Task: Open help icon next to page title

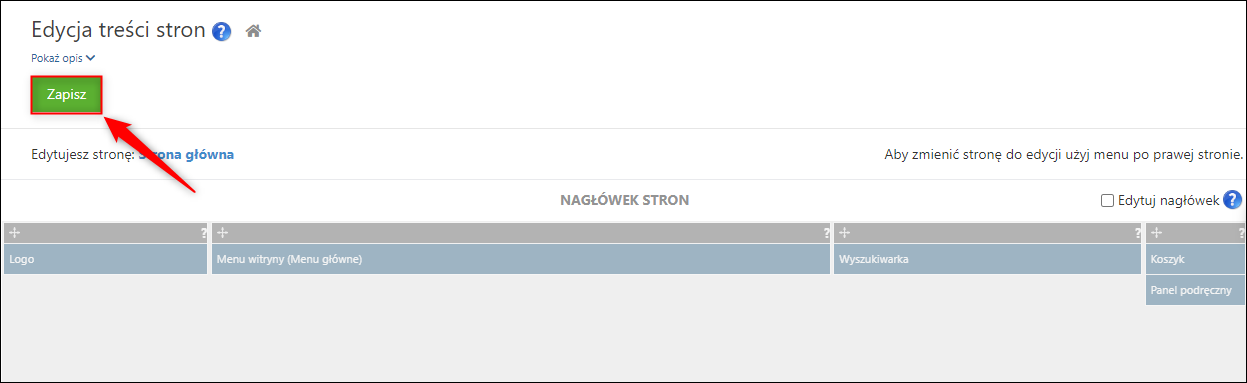Action: (222, 31)
